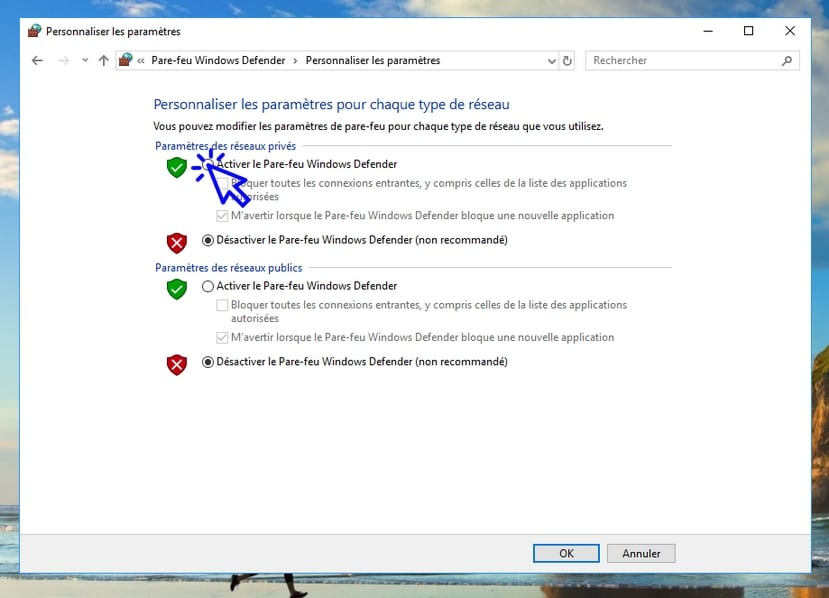
Task: Click the forward navigation arrow
Action: 63,61
